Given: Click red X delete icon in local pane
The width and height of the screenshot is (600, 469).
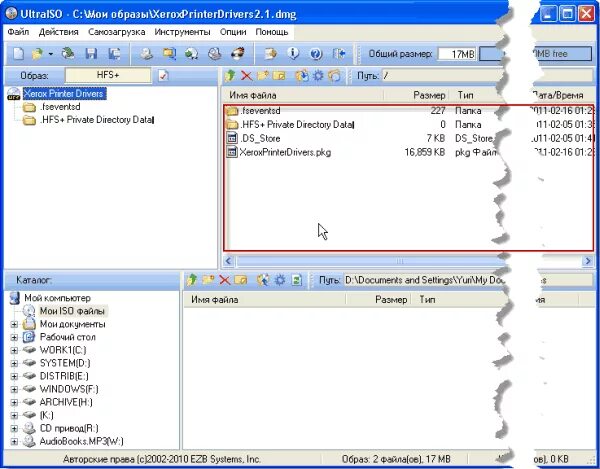Looking at the screenshot, I should tap(225, 280).
